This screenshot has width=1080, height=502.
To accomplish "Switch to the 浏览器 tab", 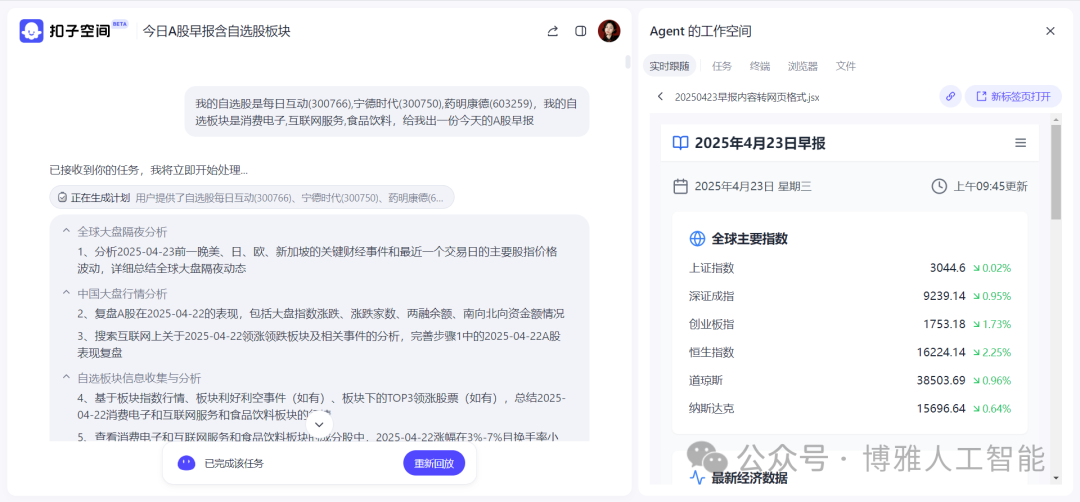I will [x=802, y=67].
